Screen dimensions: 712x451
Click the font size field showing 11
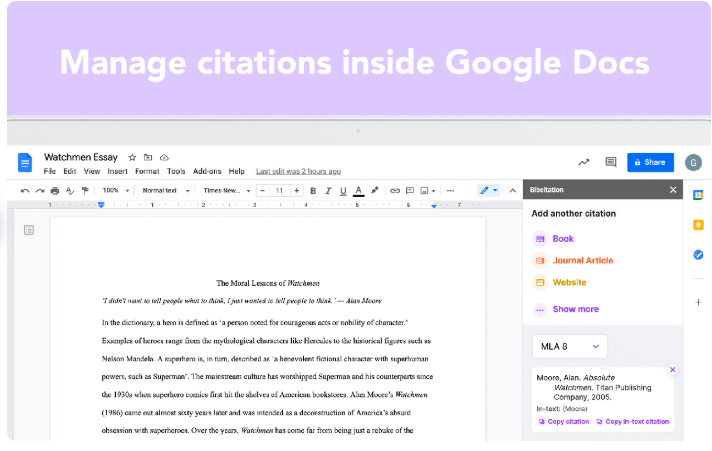point(279,191)
